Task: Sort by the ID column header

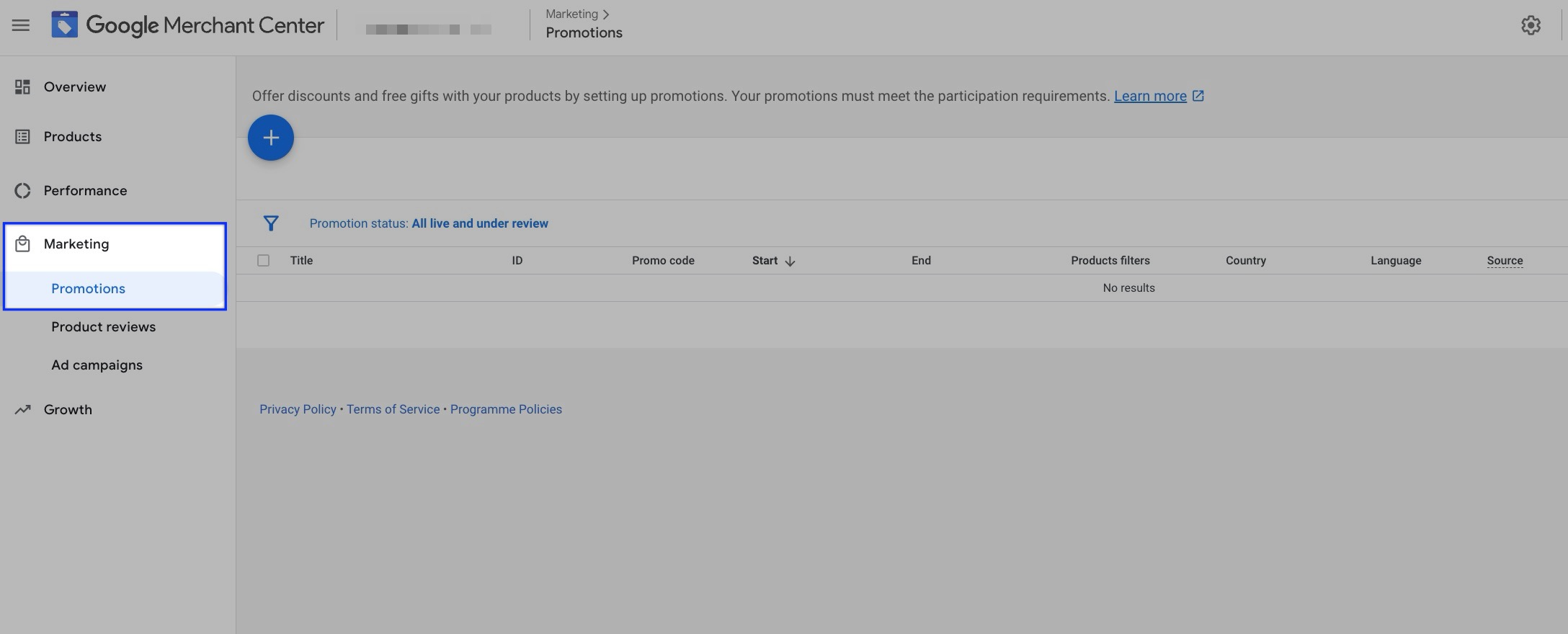Action: pyautogui.click(x=517, y=261)
